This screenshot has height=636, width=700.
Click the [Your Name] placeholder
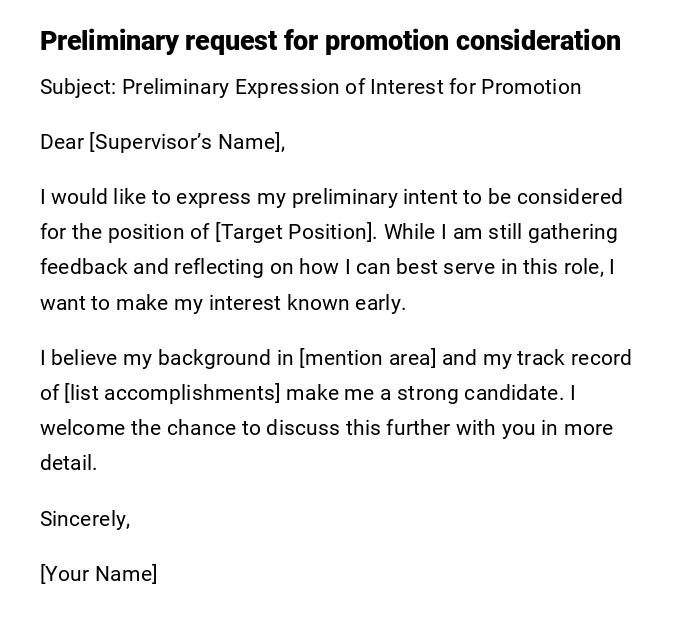[x=98, y=574]
